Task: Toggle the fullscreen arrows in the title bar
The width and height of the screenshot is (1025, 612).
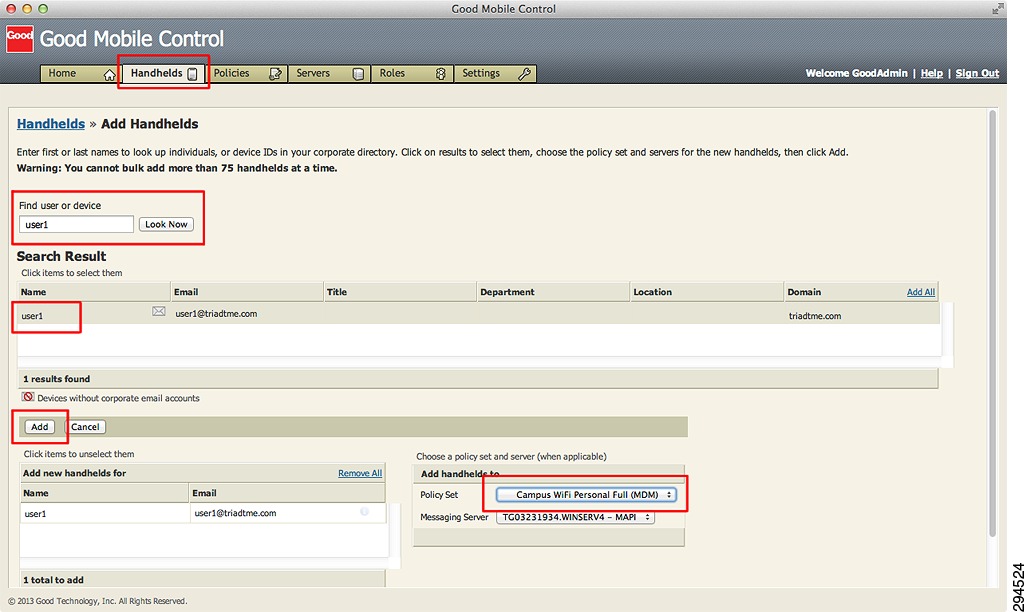Action: 998,8
